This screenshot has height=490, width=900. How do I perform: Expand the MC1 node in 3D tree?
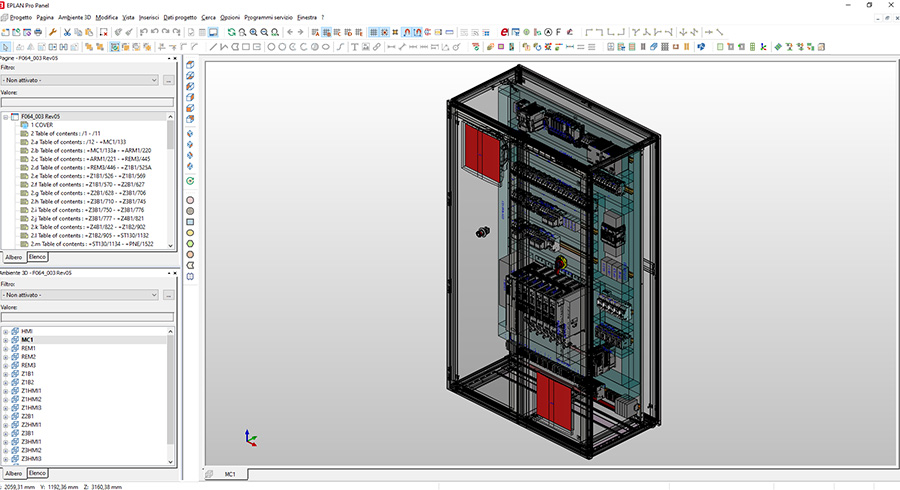tap(6, 340)
